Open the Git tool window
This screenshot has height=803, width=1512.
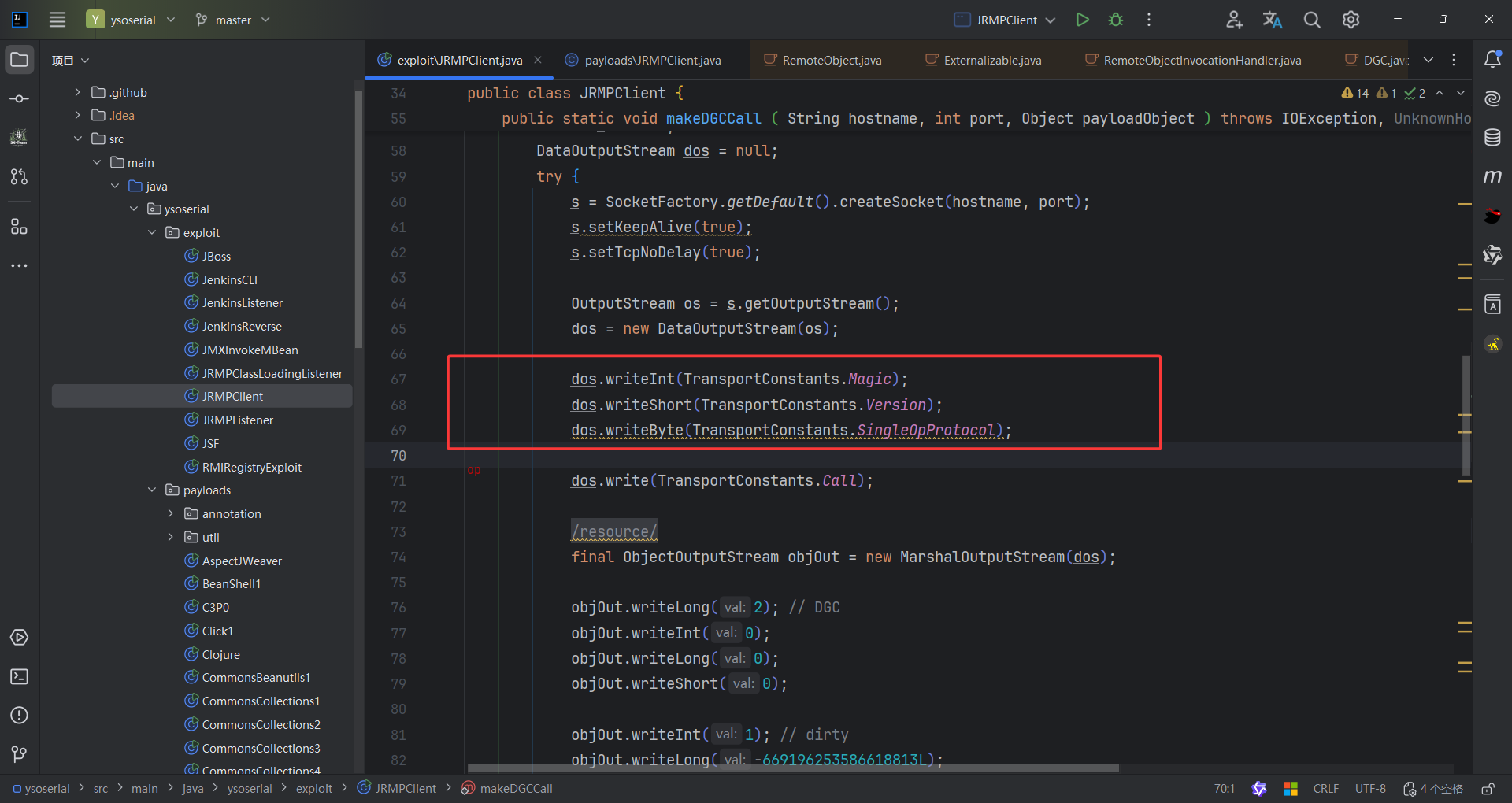pyautogui.click(x=20, y=754)
